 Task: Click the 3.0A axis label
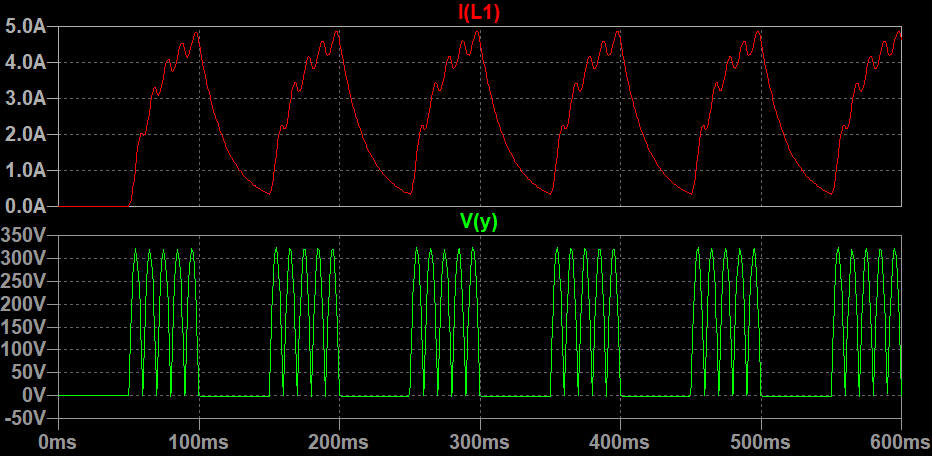coord(24,99)
